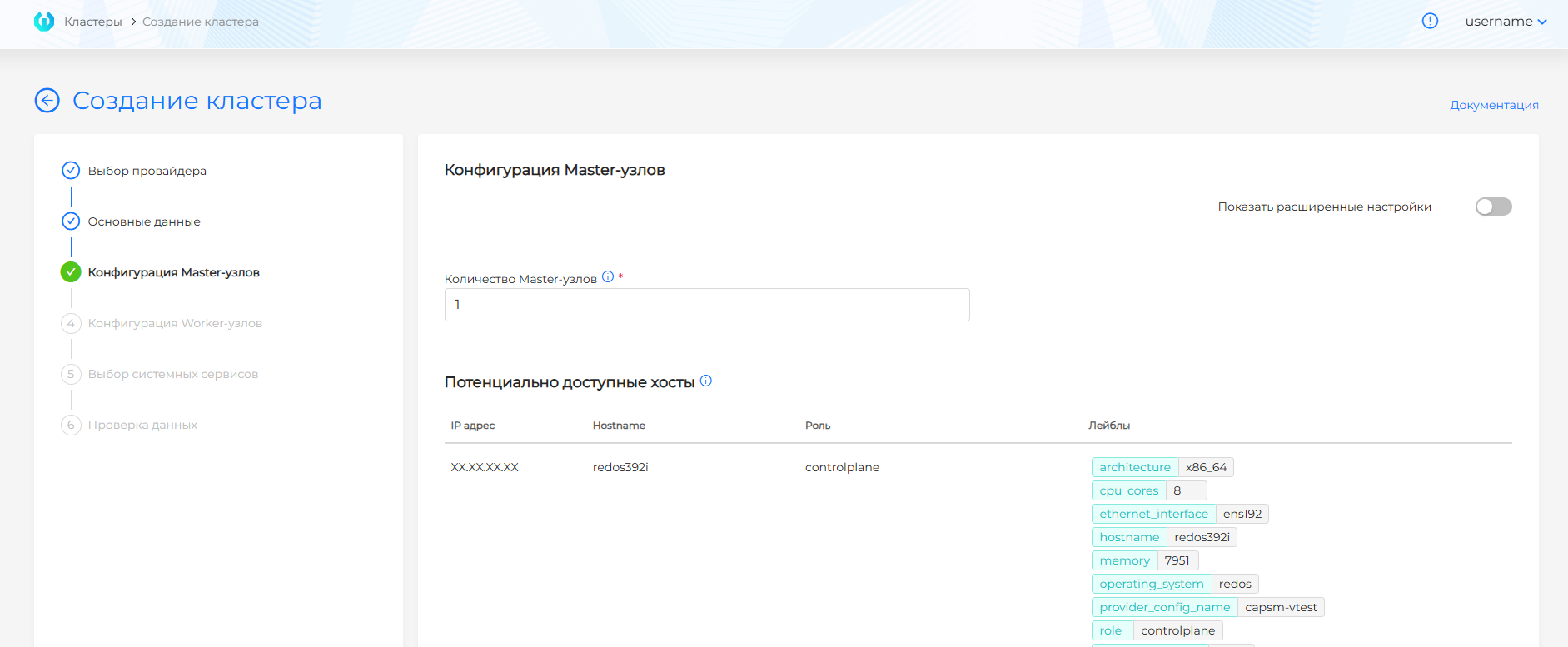The image size is (1568, 647).
Task: Enable Показать расширенные настройки toggle
Action: (1493, 207)
